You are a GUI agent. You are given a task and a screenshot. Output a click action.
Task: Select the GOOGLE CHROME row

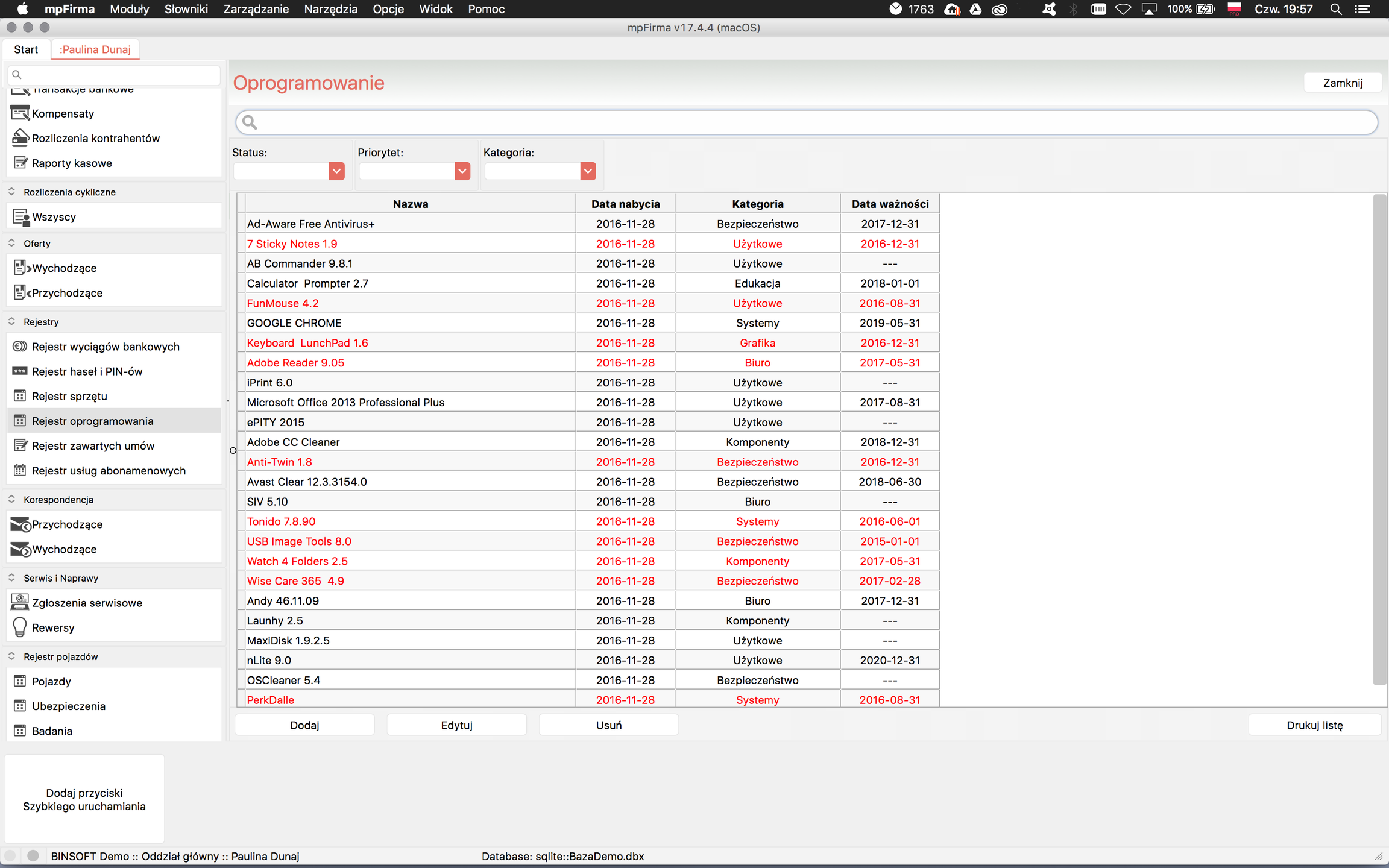click(x=588, y=323)
